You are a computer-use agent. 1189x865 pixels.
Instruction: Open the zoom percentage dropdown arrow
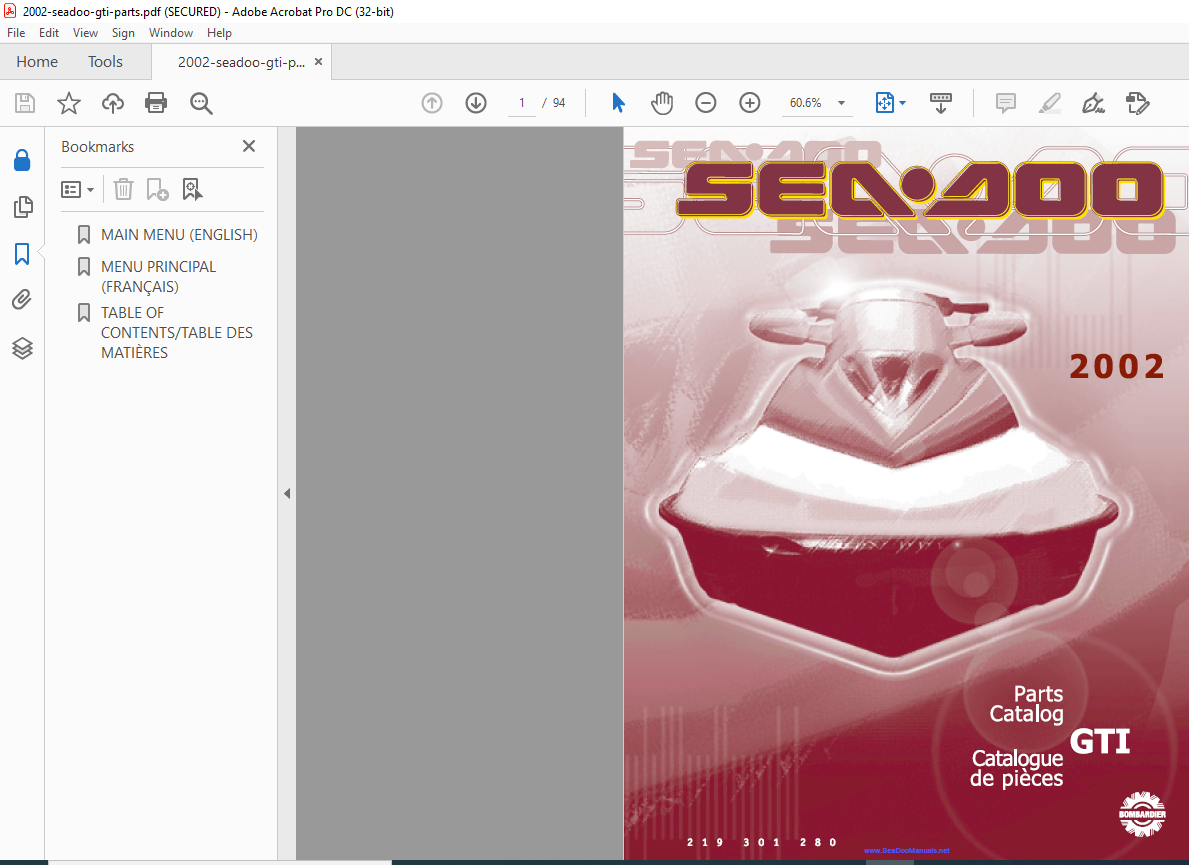coord(841,103)
